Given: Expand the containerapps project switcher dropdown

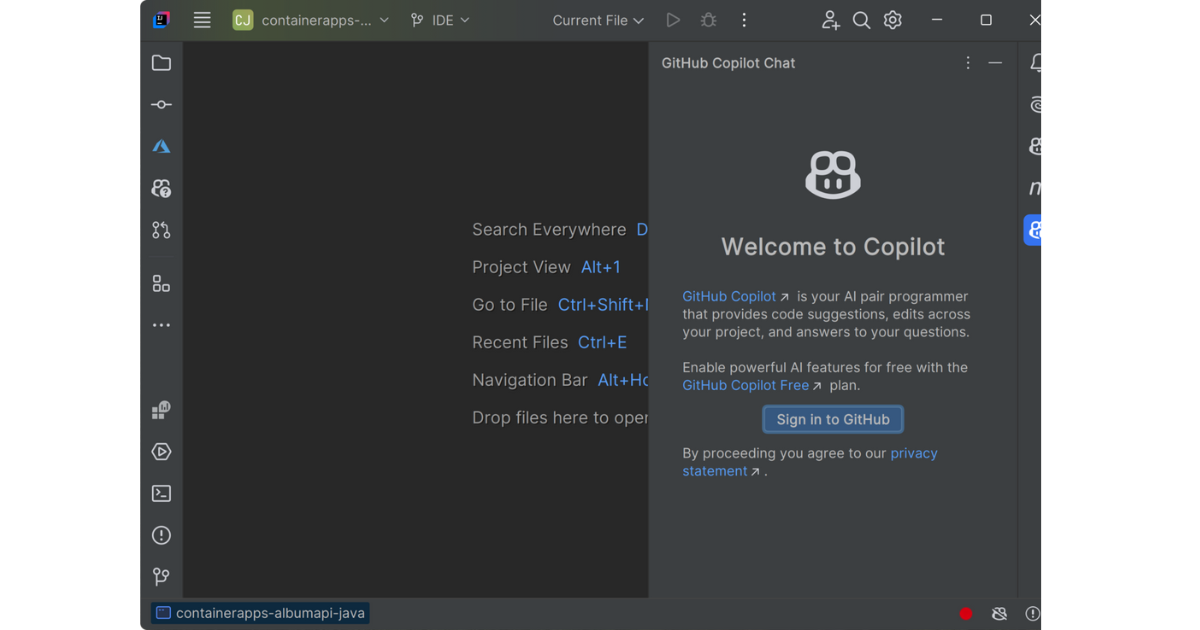Looking at the screenshot, I should click(x=310, y=19).
